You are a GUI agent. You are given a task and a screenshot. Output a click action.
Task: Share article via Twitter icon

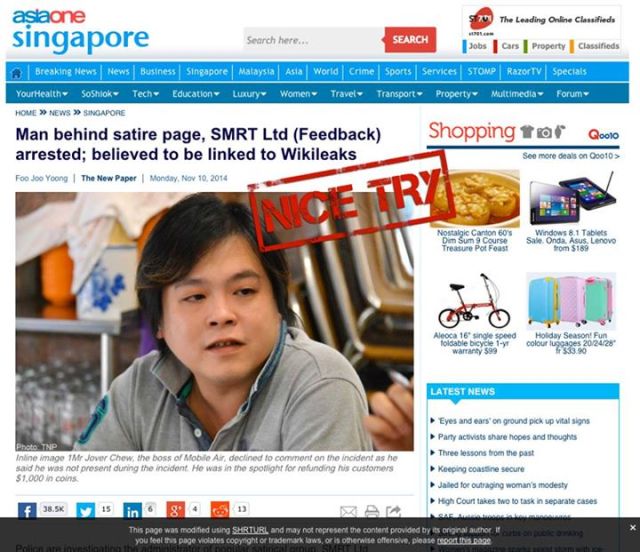[x=85, y=510]
